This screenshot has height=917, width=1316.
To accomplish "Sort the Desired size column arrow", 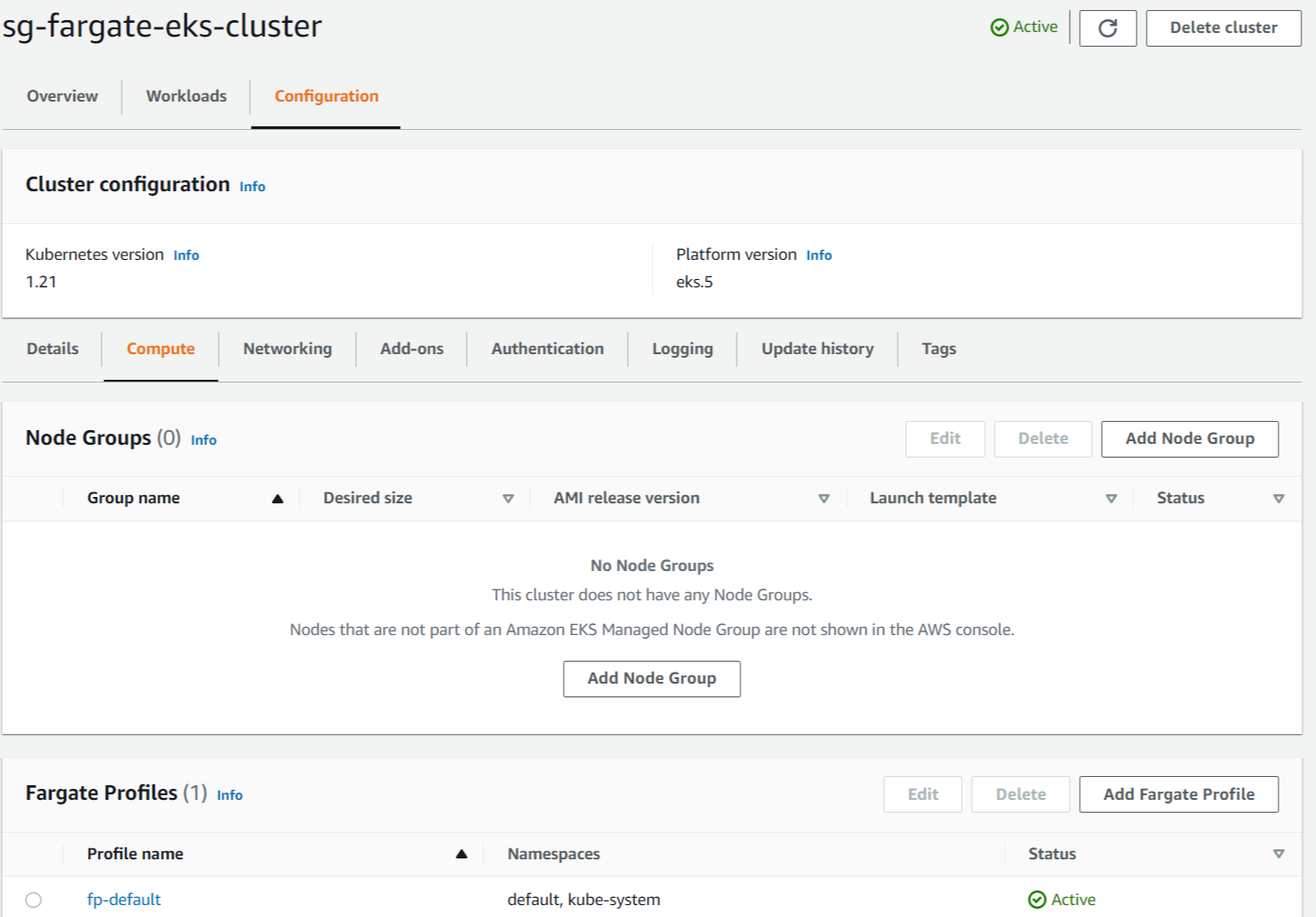I will click(508, 499).
